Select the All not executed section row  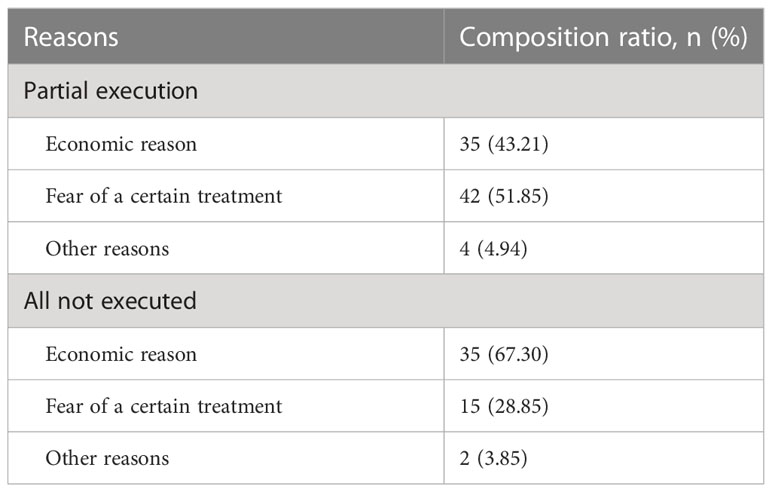(x=386, y=301)
